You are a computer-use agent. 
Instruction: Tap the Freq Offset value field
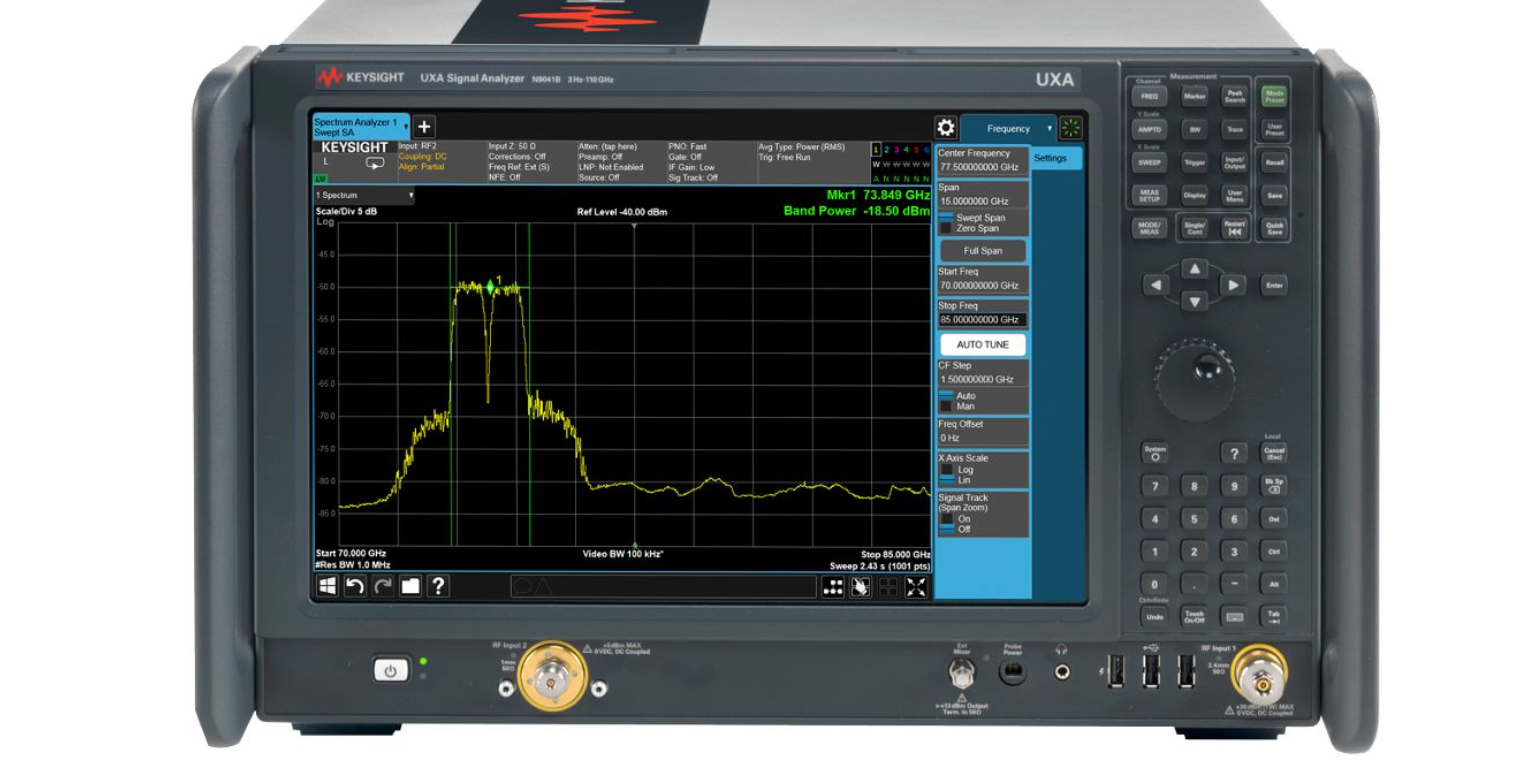[983, 438]
